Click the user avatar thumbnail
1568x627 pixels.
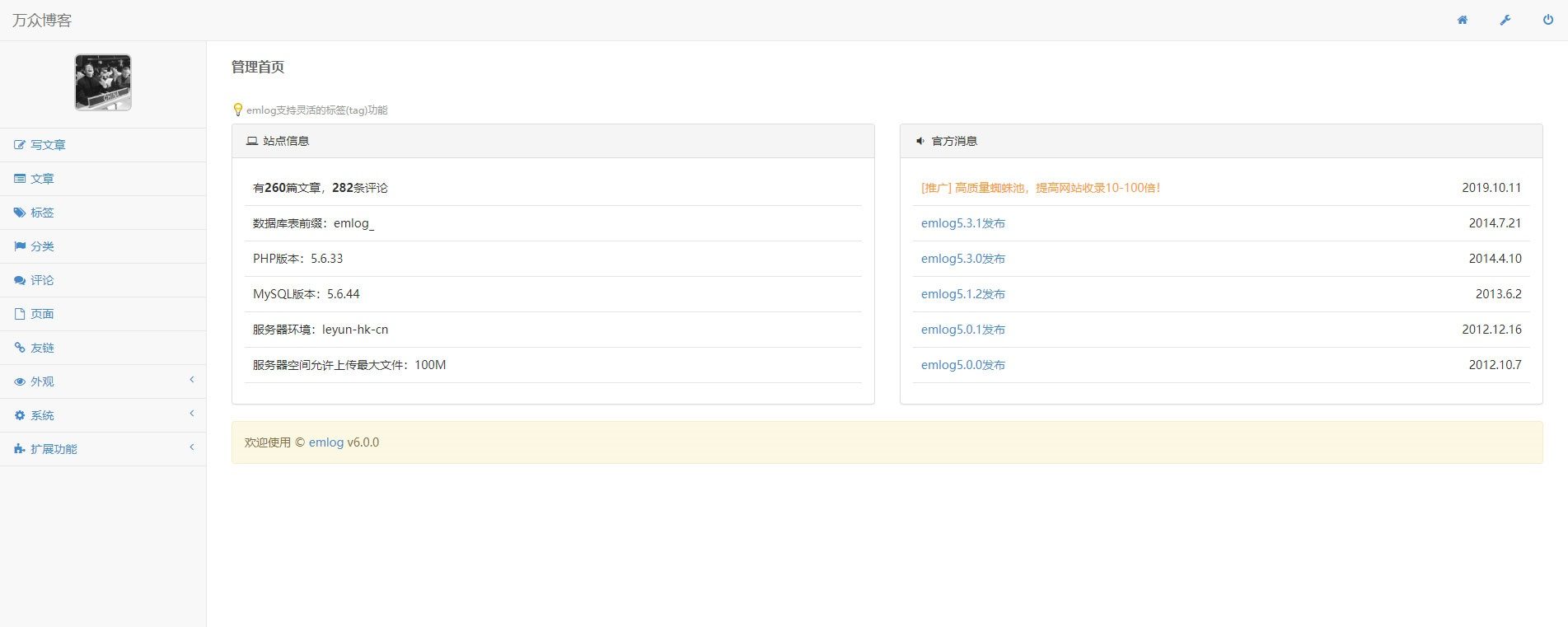coord(103,82)
